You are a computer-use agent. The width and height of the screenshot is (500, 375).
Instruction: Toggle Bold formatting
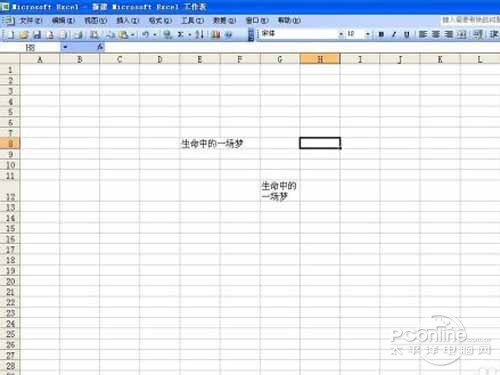click(381, 34)
